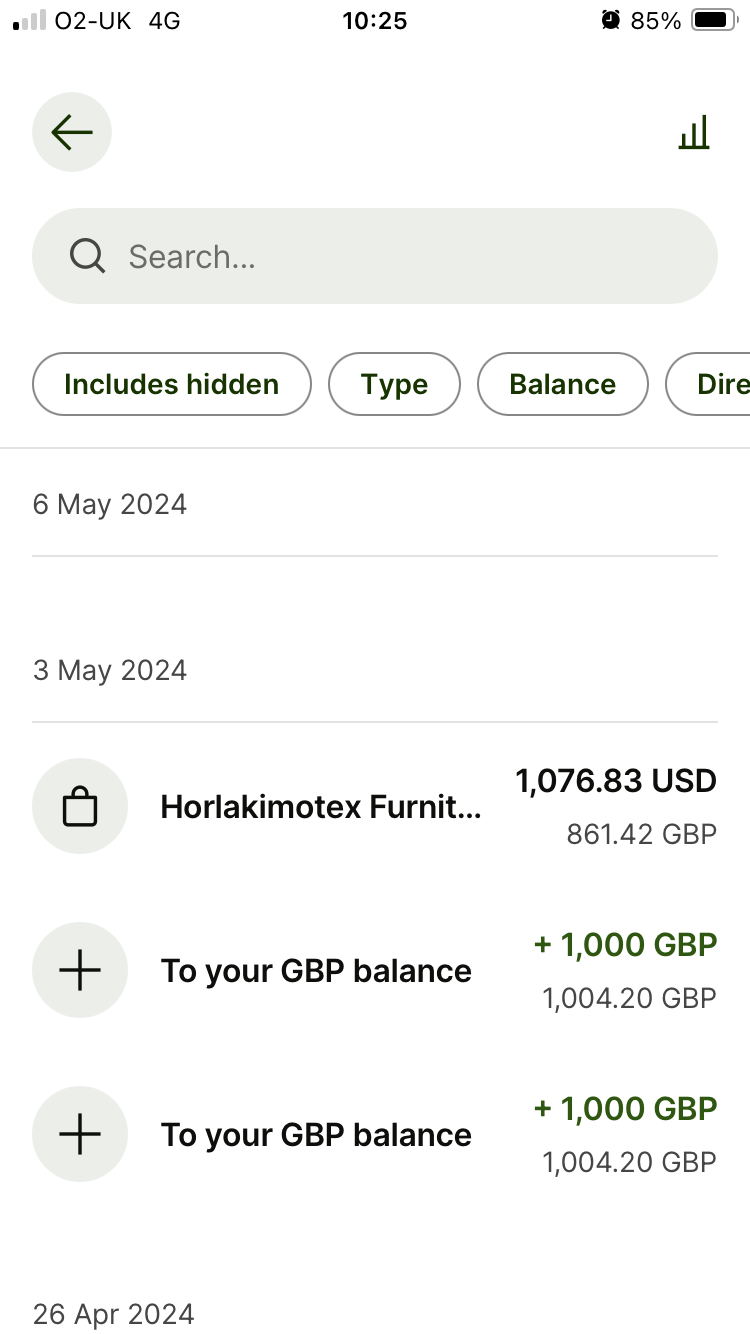
Task: Open the Horlakimotex Furnit... transaction
Action: coord(320,806)
